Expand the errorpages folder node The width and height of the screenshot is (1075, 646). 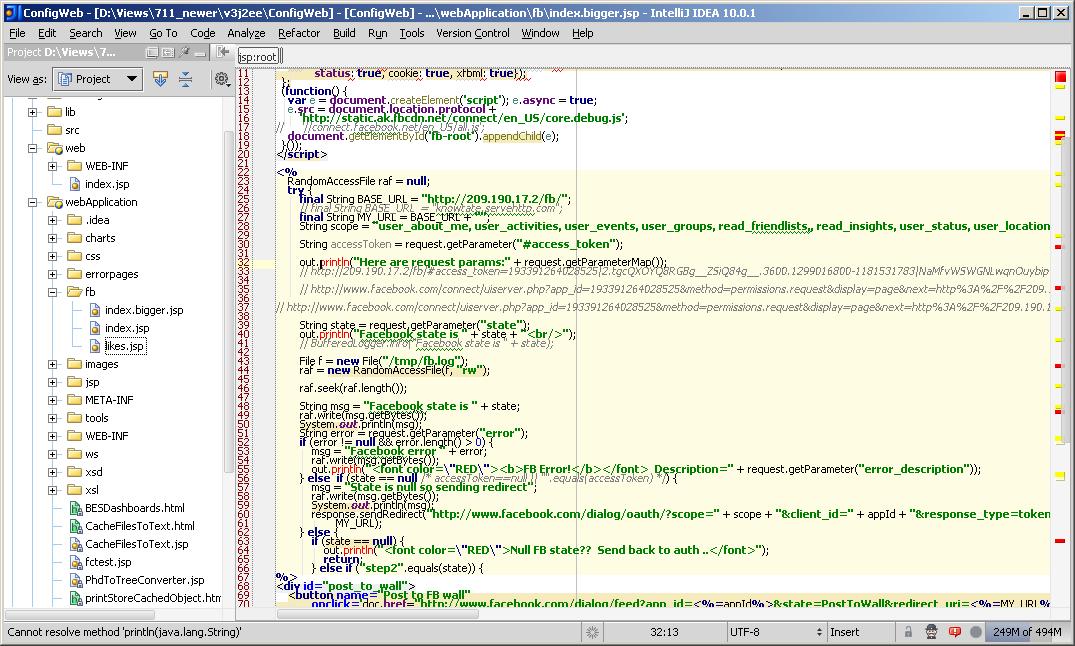53,274
